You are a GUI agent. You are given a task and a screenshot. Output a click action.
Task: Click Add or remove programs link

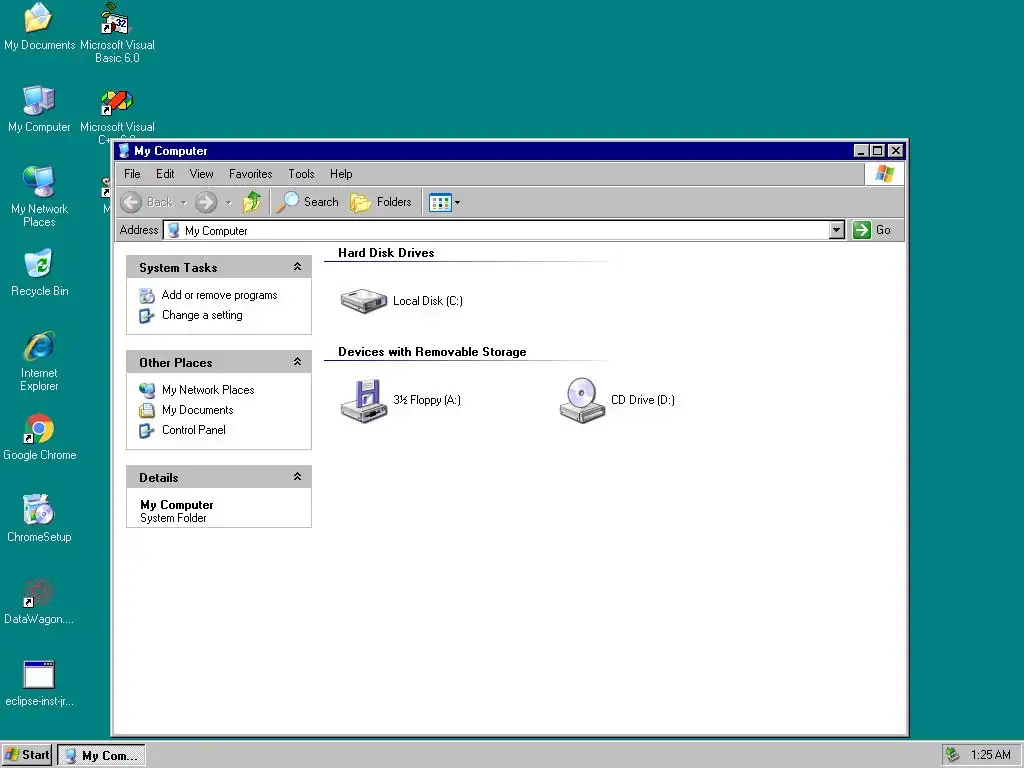[219, 295]
